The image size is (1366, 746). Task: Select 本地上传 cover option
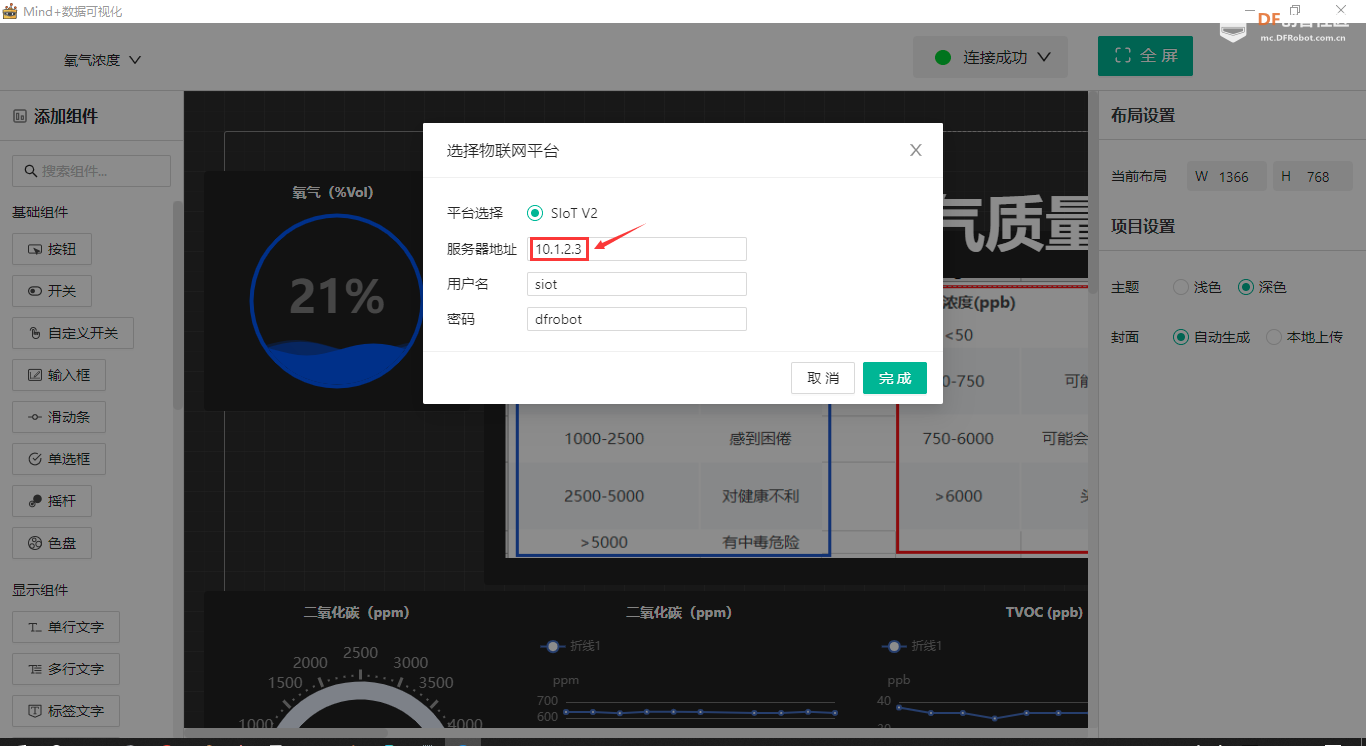[x=1274, y=337]
